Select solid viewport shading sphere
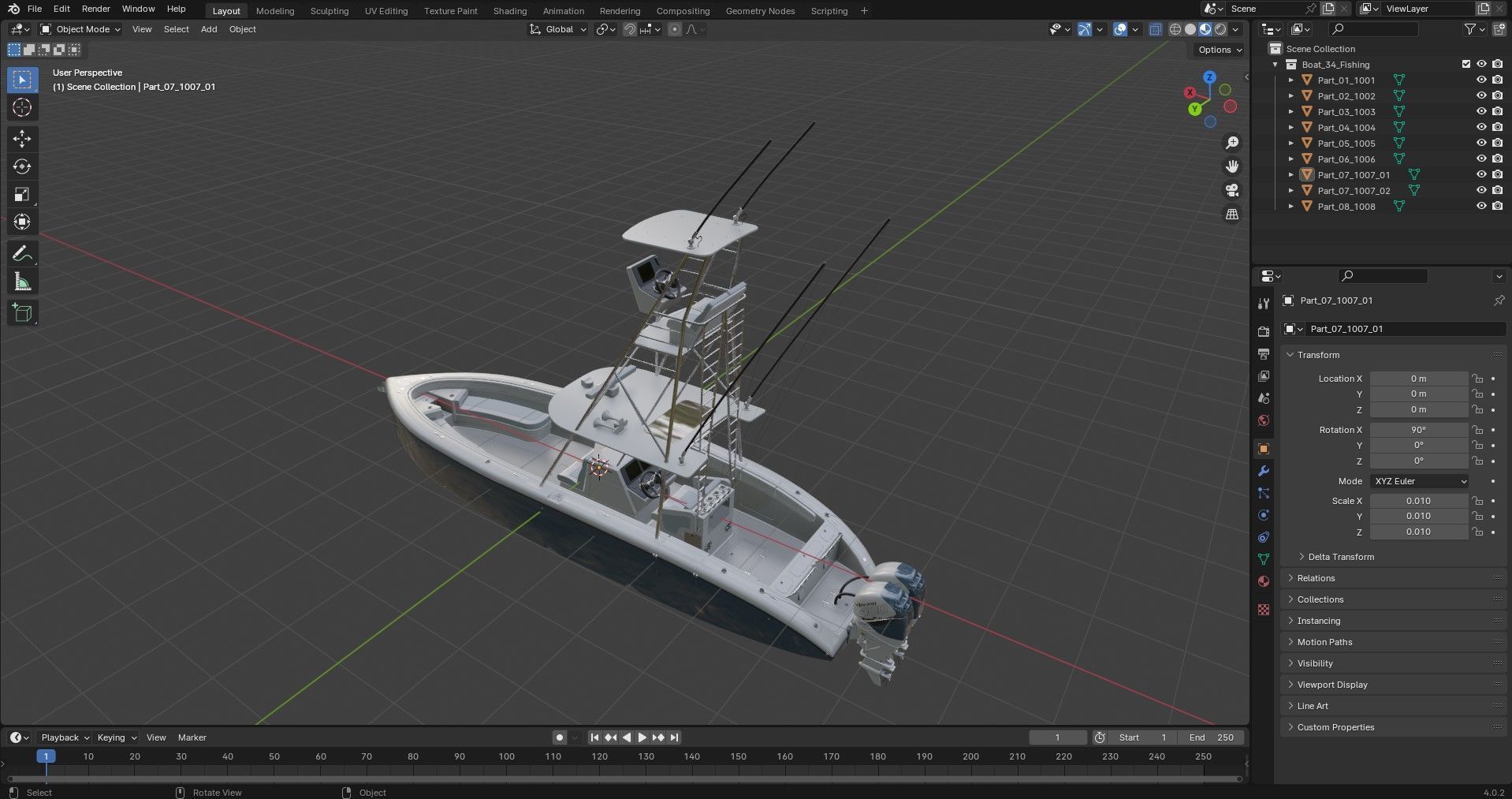Viewport: 1512px width, 799px height. click(1190, 29)
